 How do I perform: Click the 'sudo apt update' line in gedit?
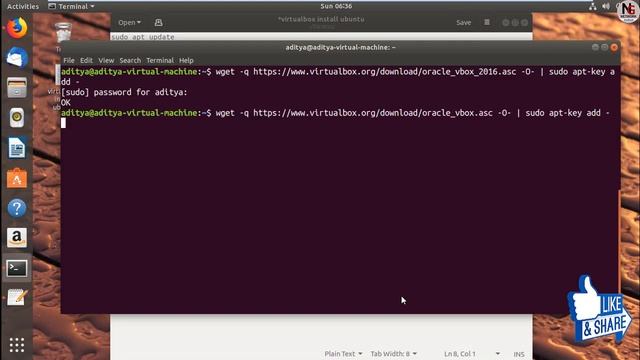tap(143, 37)
